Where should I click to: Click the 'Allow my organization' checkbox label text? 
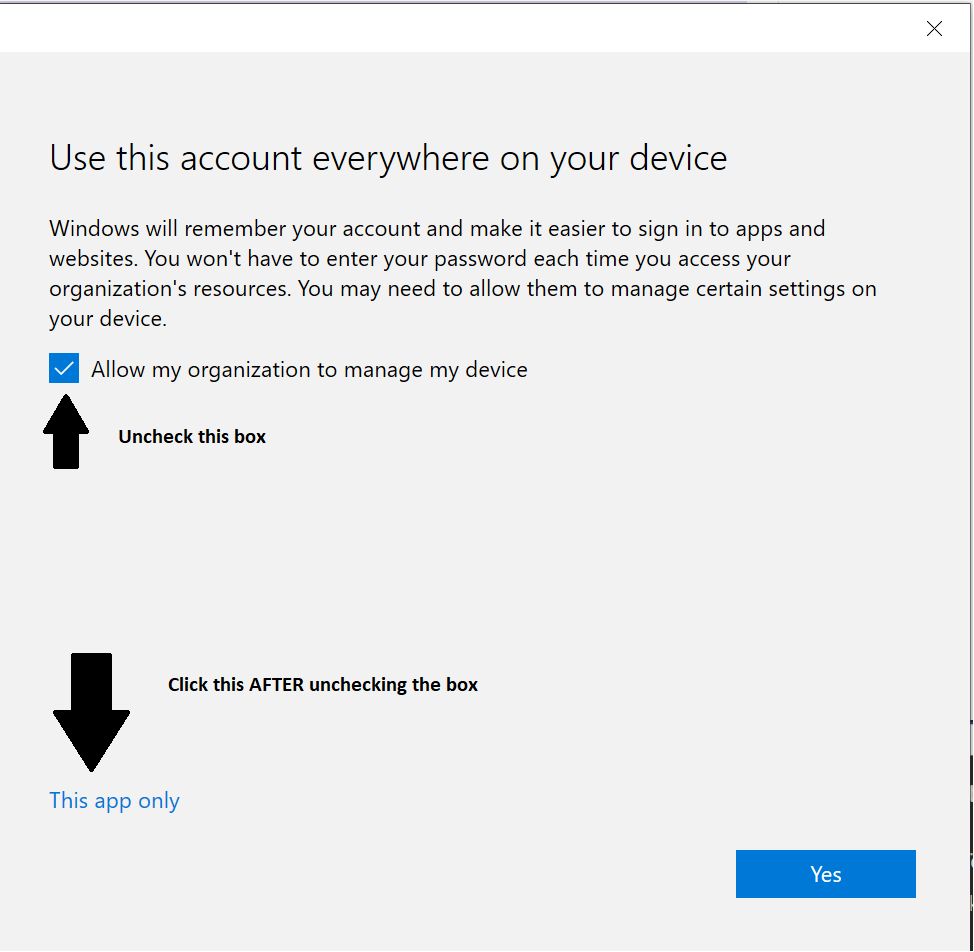click(309, 370)
